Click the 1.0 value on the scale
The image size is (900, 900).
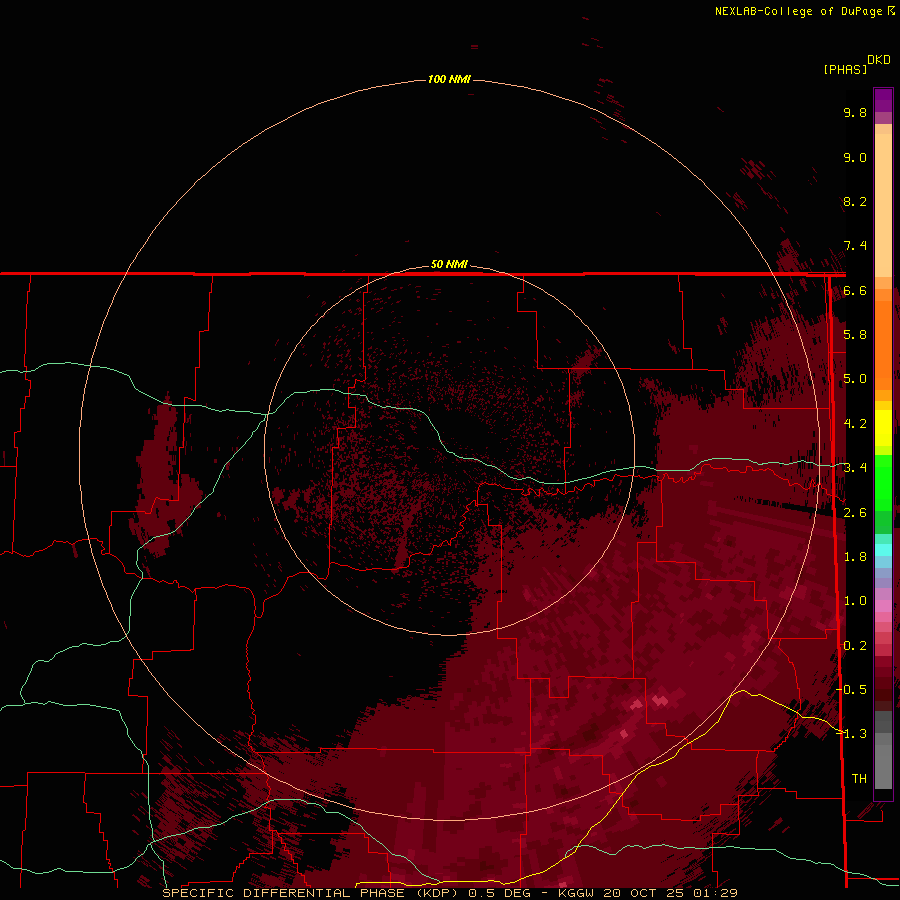[x=855, y=601]
